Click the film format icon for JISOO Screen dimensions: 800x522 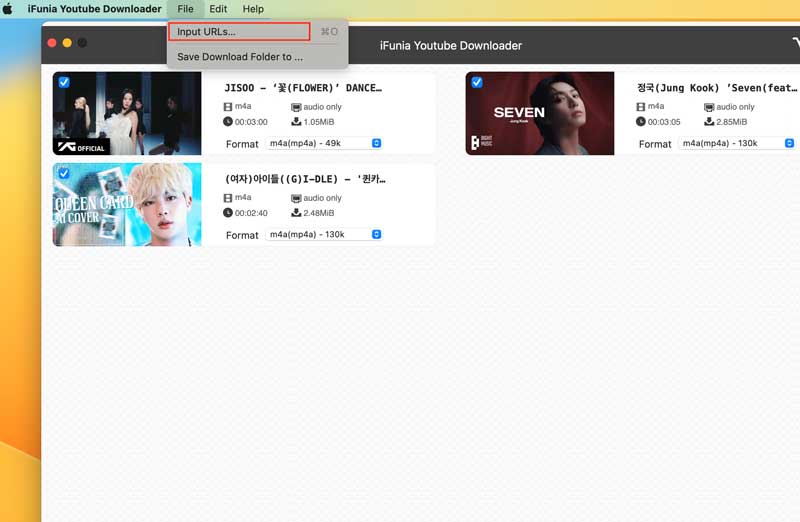228,107
